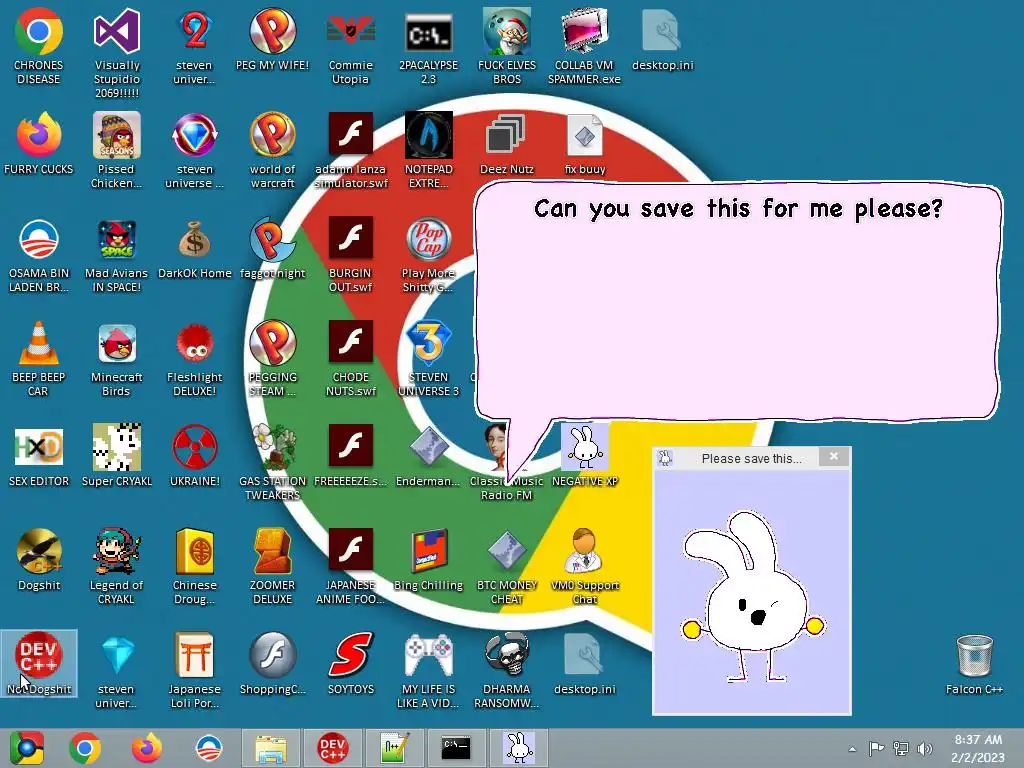Open the command prompt taskbar button
The width and height of the screenshot is (1024, 768).
pos(456,748)
